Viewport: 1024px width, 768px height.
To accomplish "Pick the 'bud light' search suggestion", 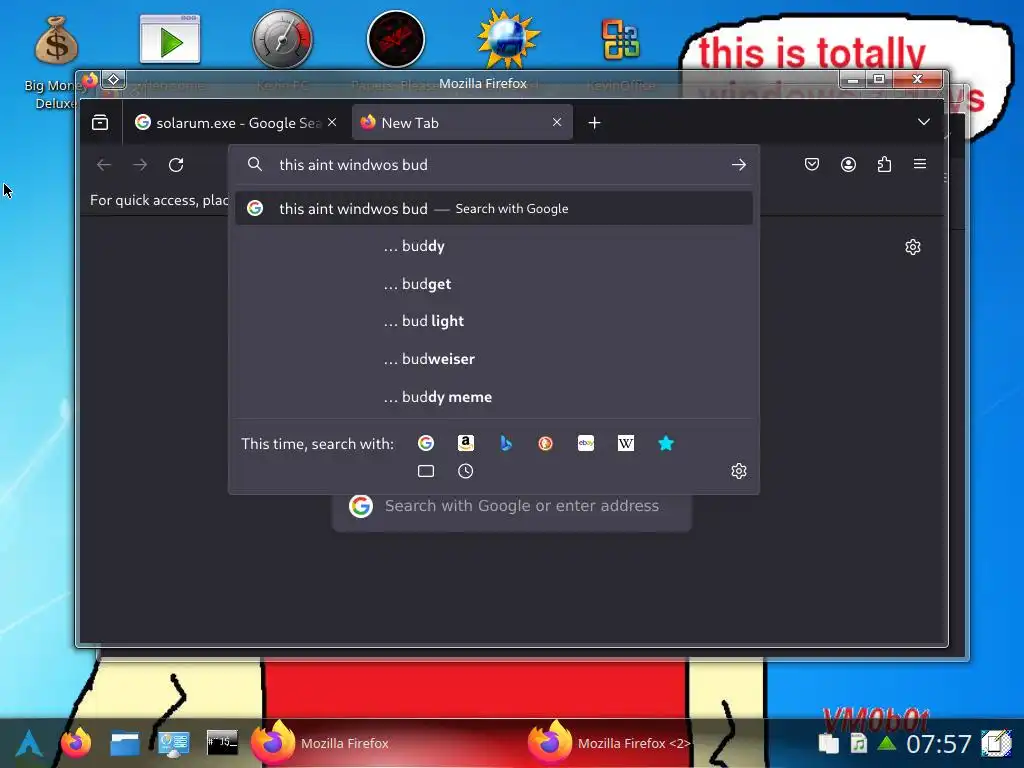I will 494,321.
